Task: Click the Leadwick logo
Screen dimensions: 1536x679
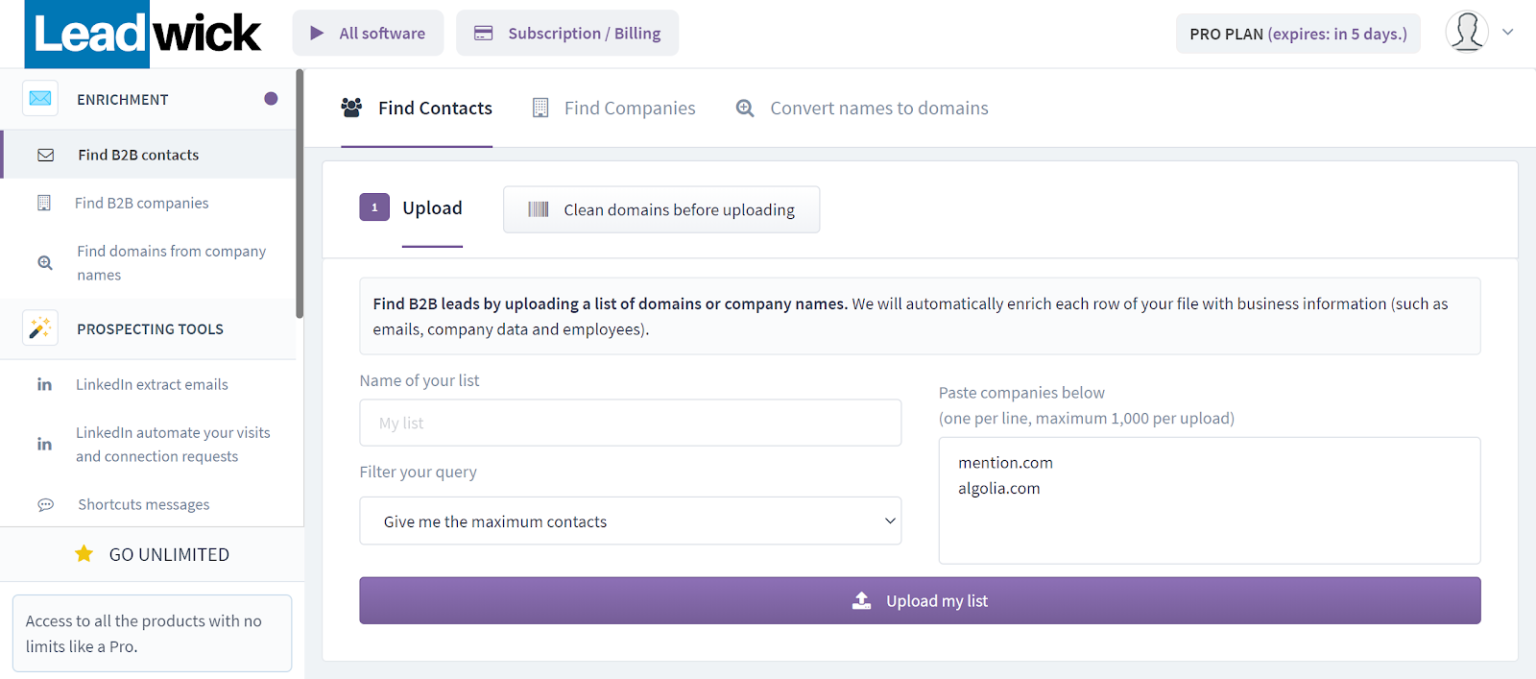Action: point(147,34)
